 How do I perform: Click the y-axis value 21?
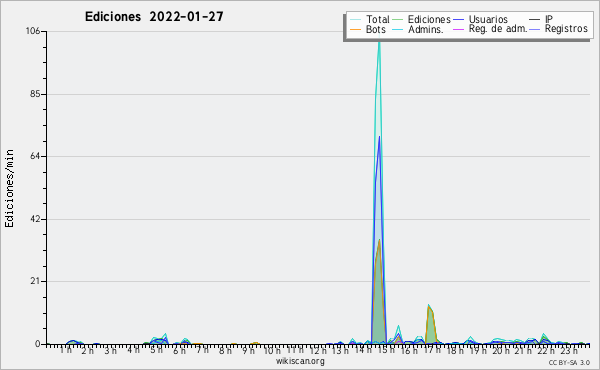35,281
